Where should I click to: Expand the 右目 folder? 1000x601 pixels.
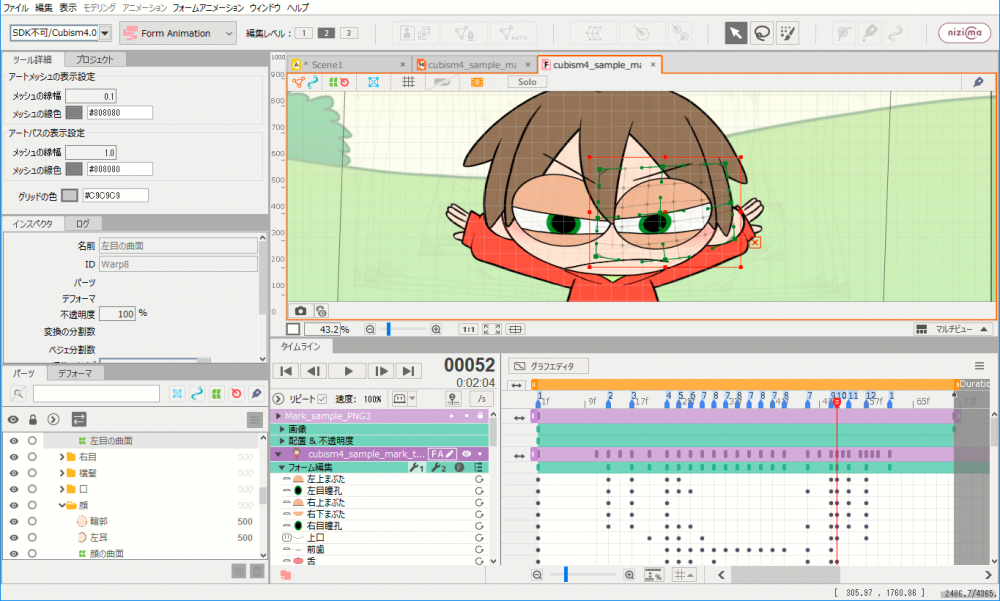(61, 457)
